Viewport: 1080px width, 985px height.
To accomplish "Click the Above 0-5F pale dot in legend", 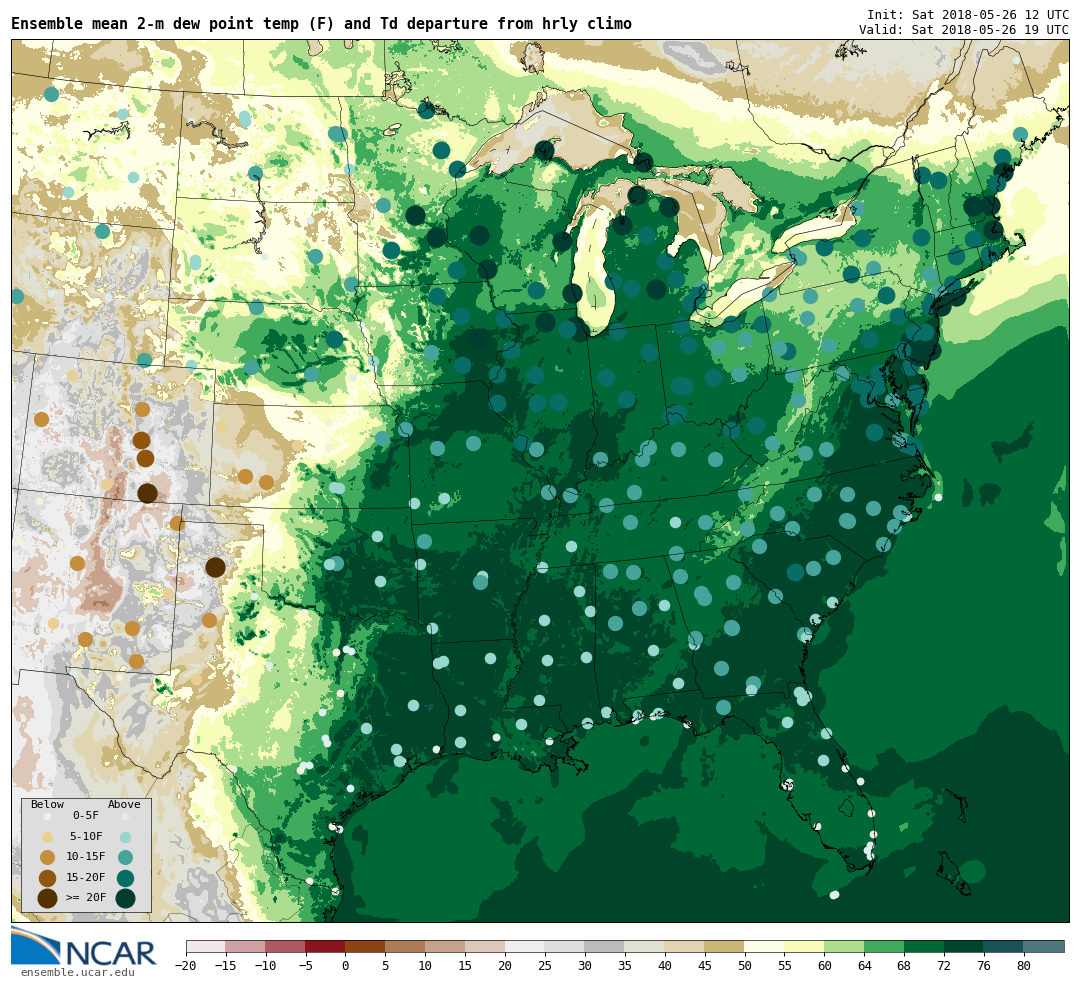I will coord(125,816).
